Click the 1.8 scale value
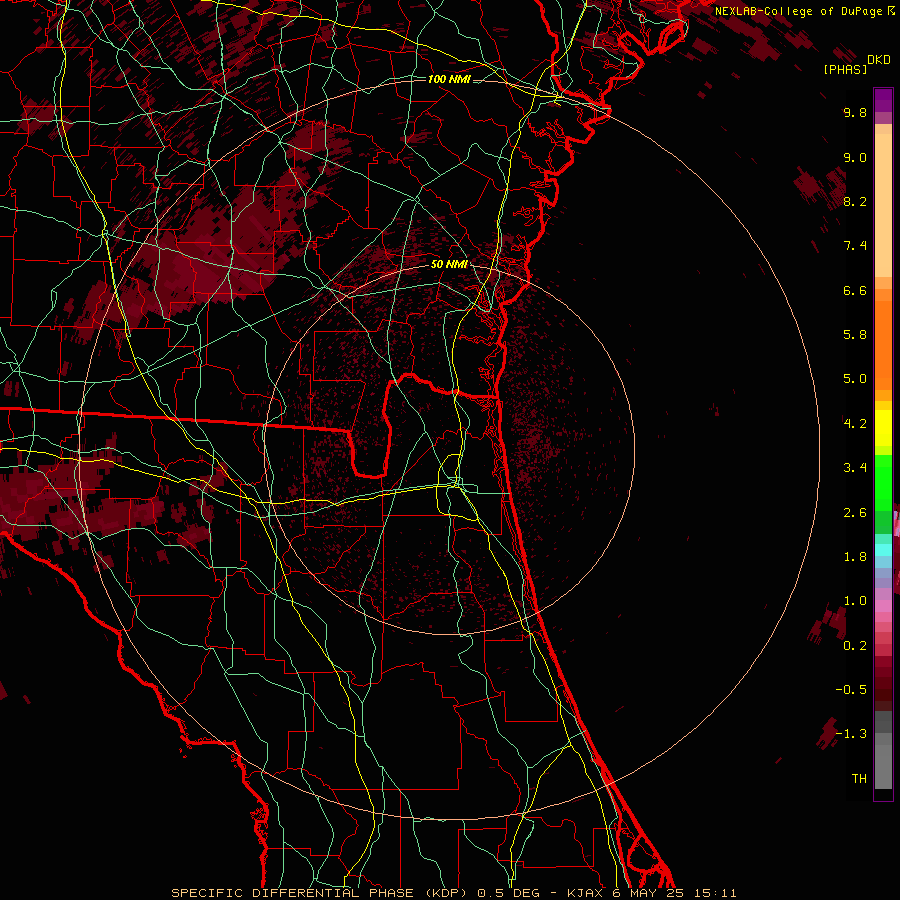The height and width of the screenshot is (900, 900). click(855, 557)
